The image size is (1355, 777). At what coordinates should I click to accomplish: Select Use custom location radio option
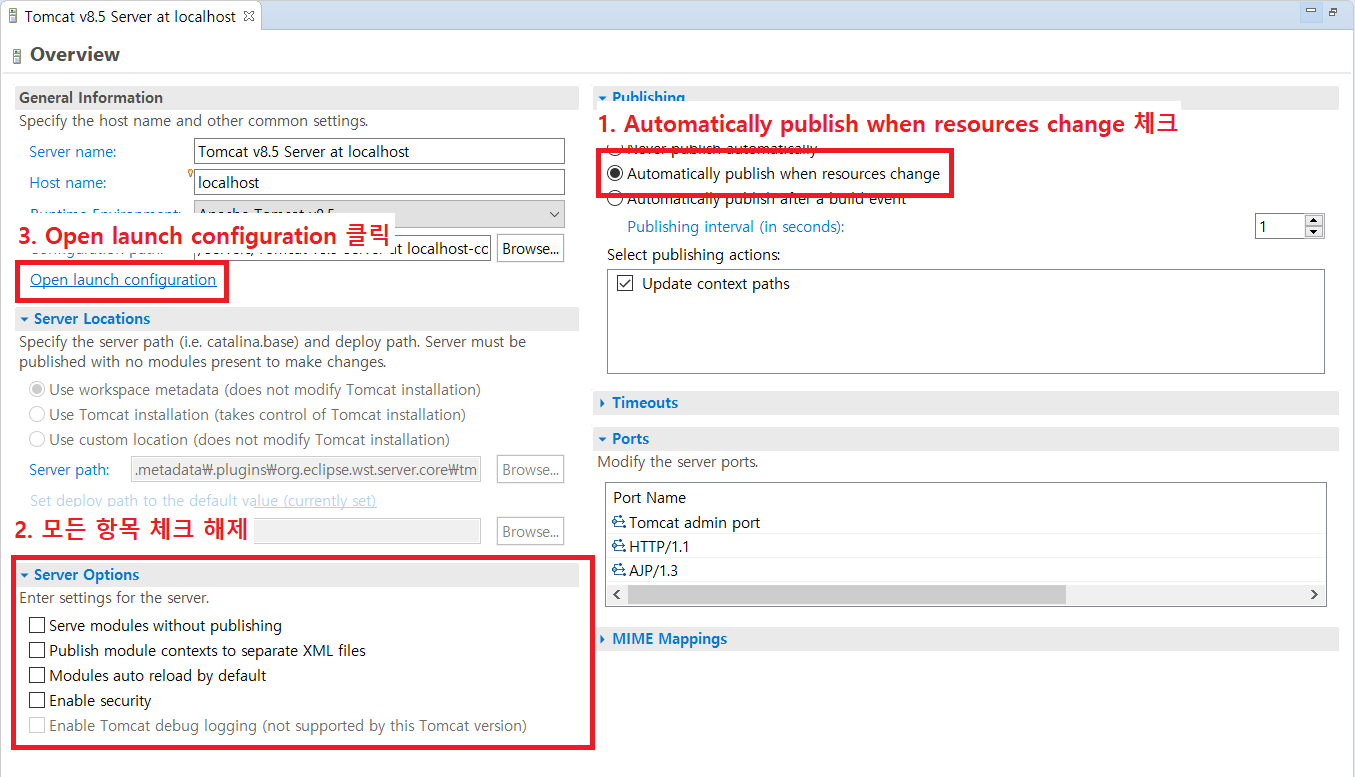37,439
